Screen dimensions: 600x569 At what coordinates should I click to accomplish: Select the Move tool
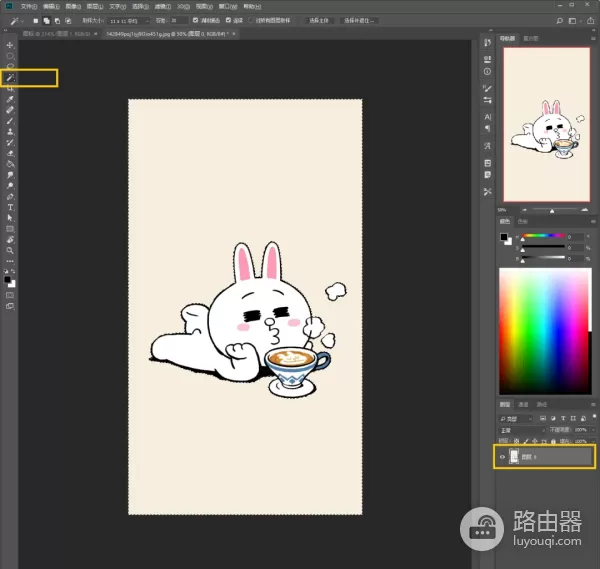(10, 45)
